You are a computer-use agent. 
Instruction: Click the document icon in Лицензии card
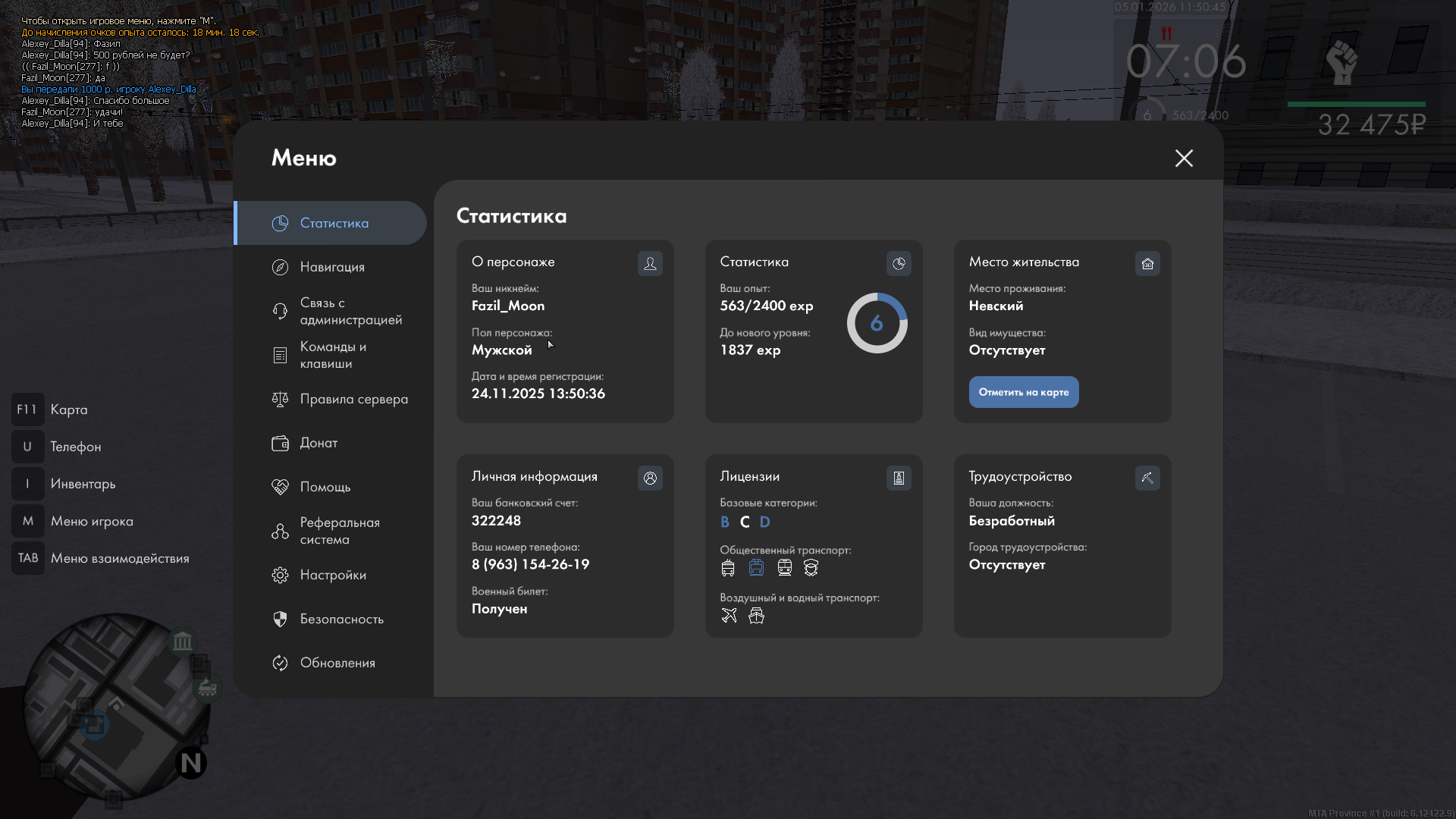(x=899, y=479)
